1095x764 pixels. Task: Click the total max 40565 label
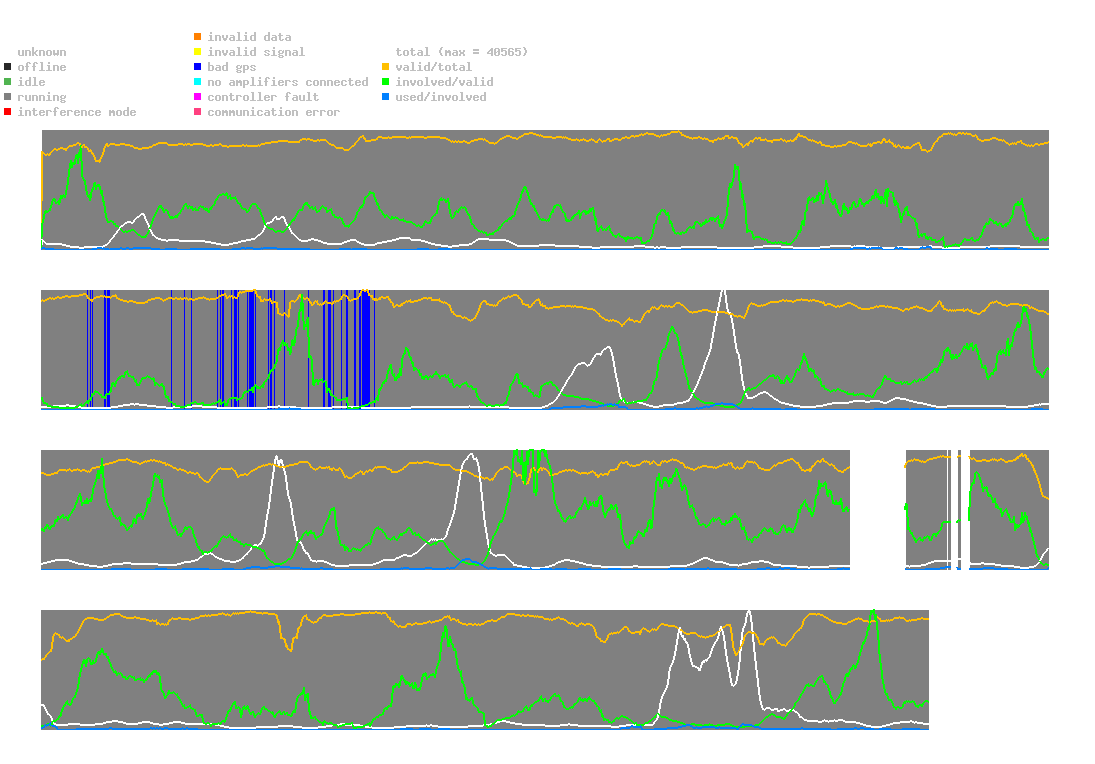click(x=462, y=52)
